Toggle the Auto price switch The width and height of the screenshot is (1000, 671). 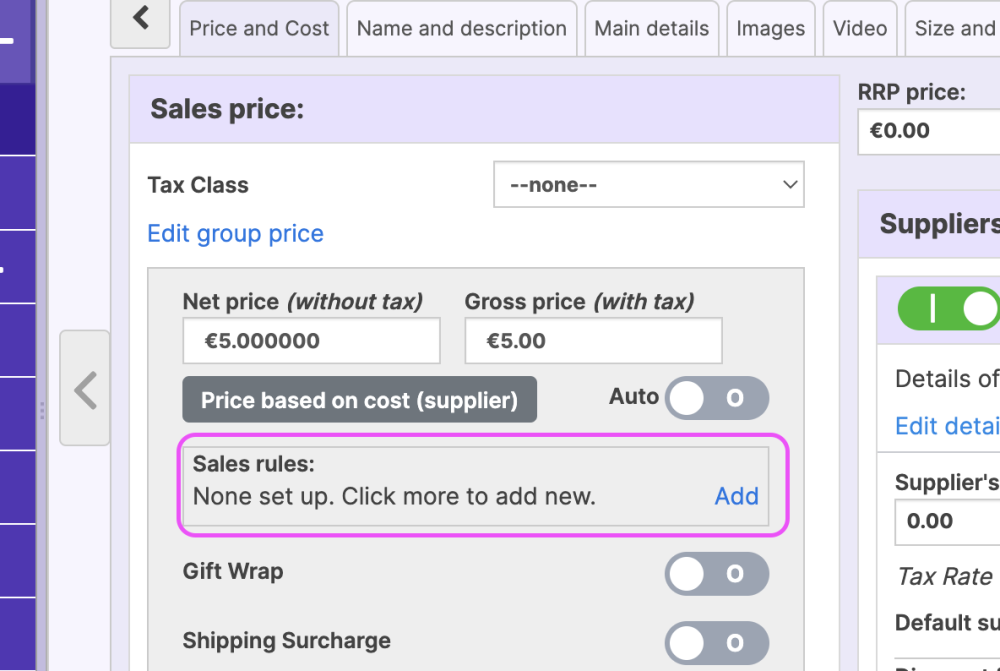point(717,398)
